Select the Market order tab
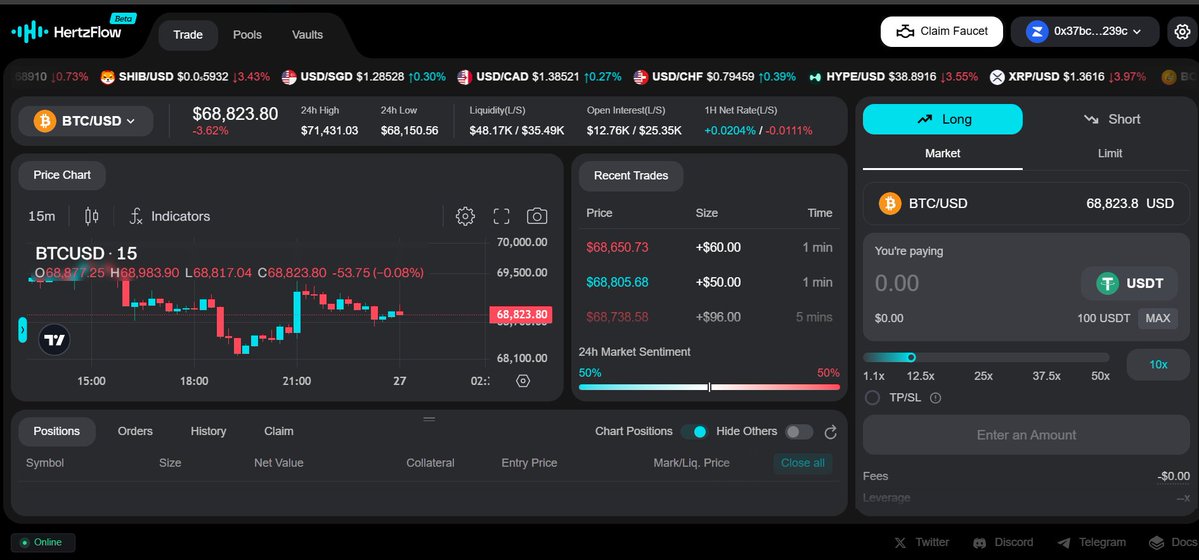The height and width of the screenshot is (560, 1199). point(943,154)
